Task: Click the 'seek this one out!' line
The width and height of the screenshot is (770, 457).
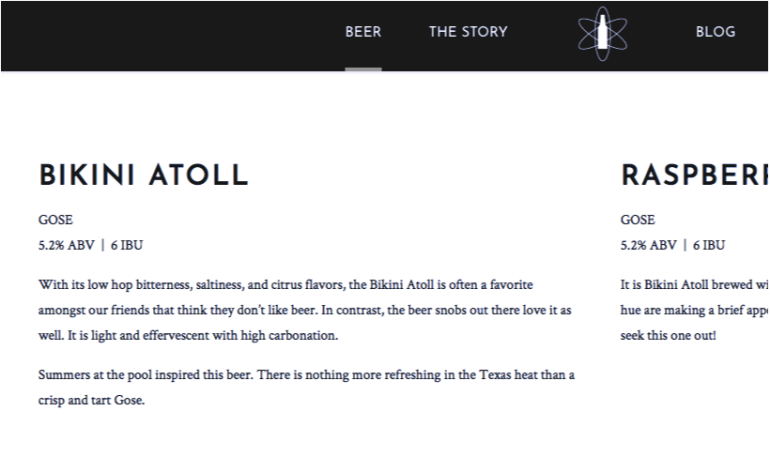Action: coord(668,336)
